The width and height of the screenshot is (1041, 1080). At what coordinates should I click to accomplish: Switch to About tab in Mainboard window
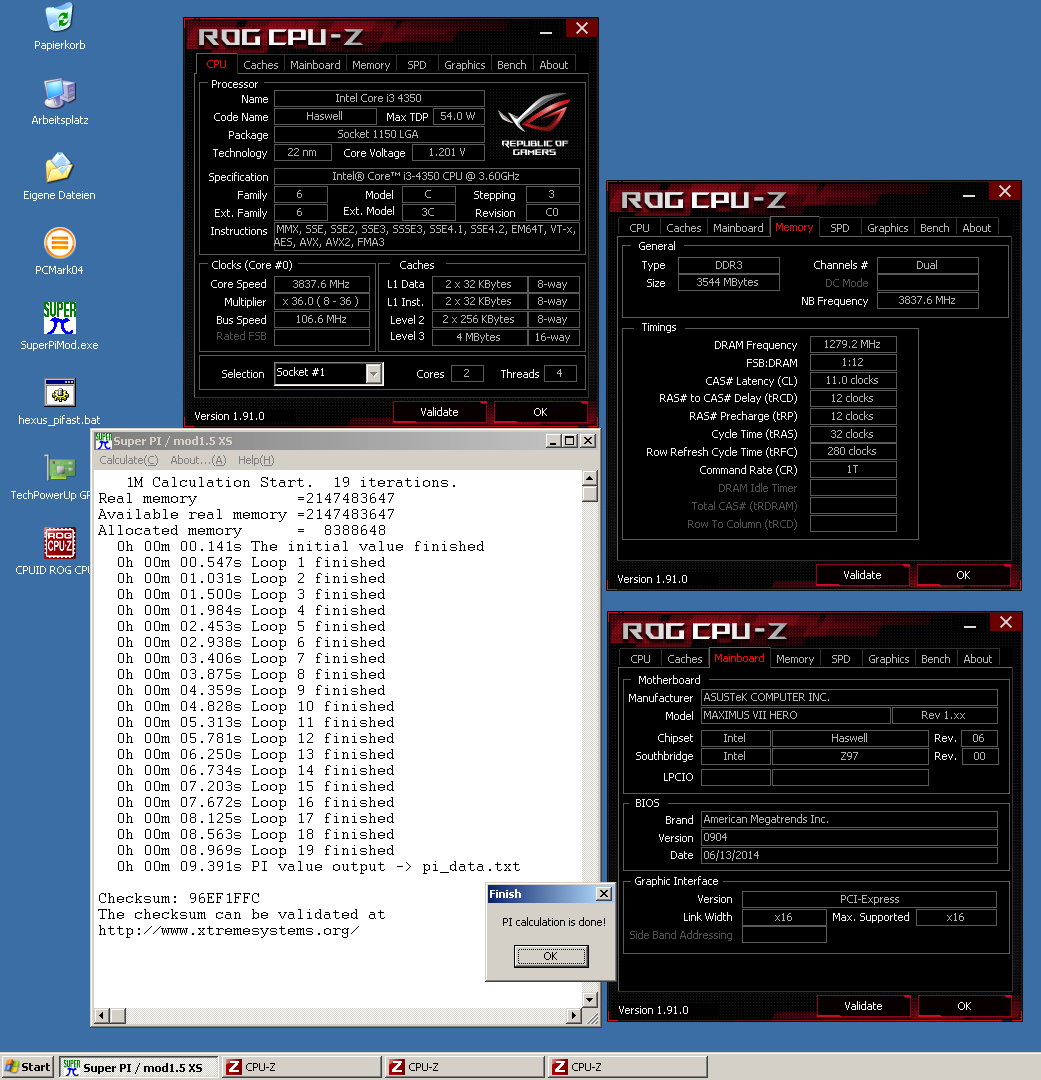pyautogui.click(x=977, y=659)
